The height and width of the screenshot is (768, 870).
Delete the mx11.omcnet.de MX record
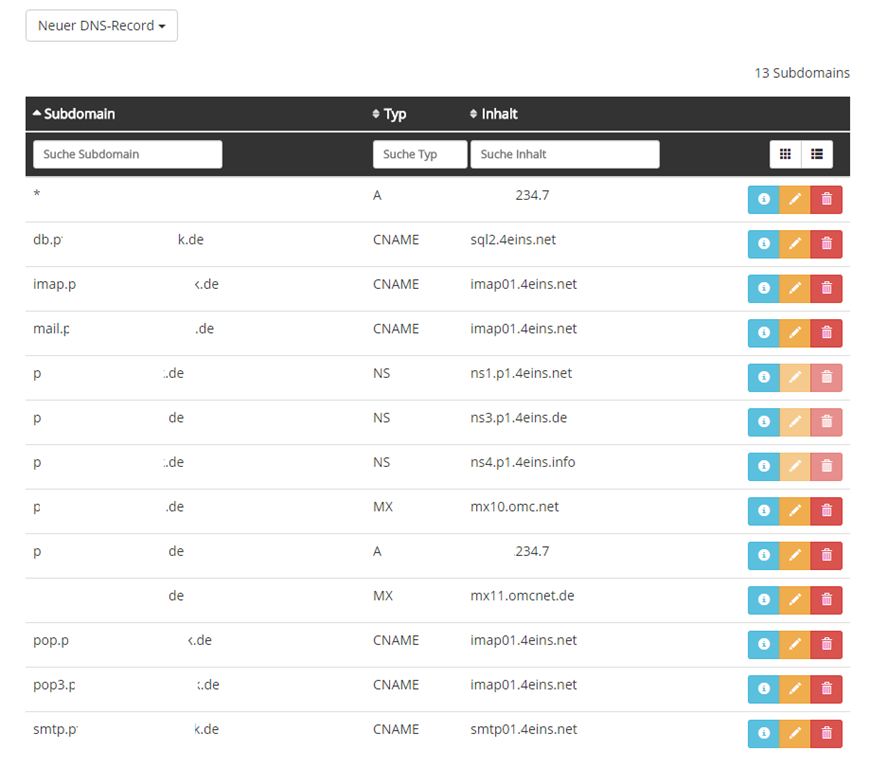click(x=826, y=600)
